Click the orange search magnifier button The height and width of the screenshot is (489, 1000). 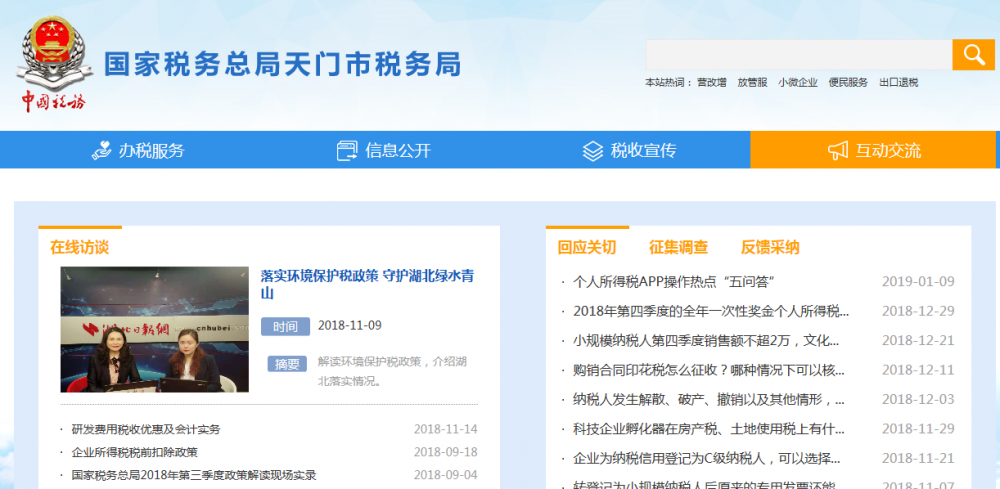tap(972, 54)
